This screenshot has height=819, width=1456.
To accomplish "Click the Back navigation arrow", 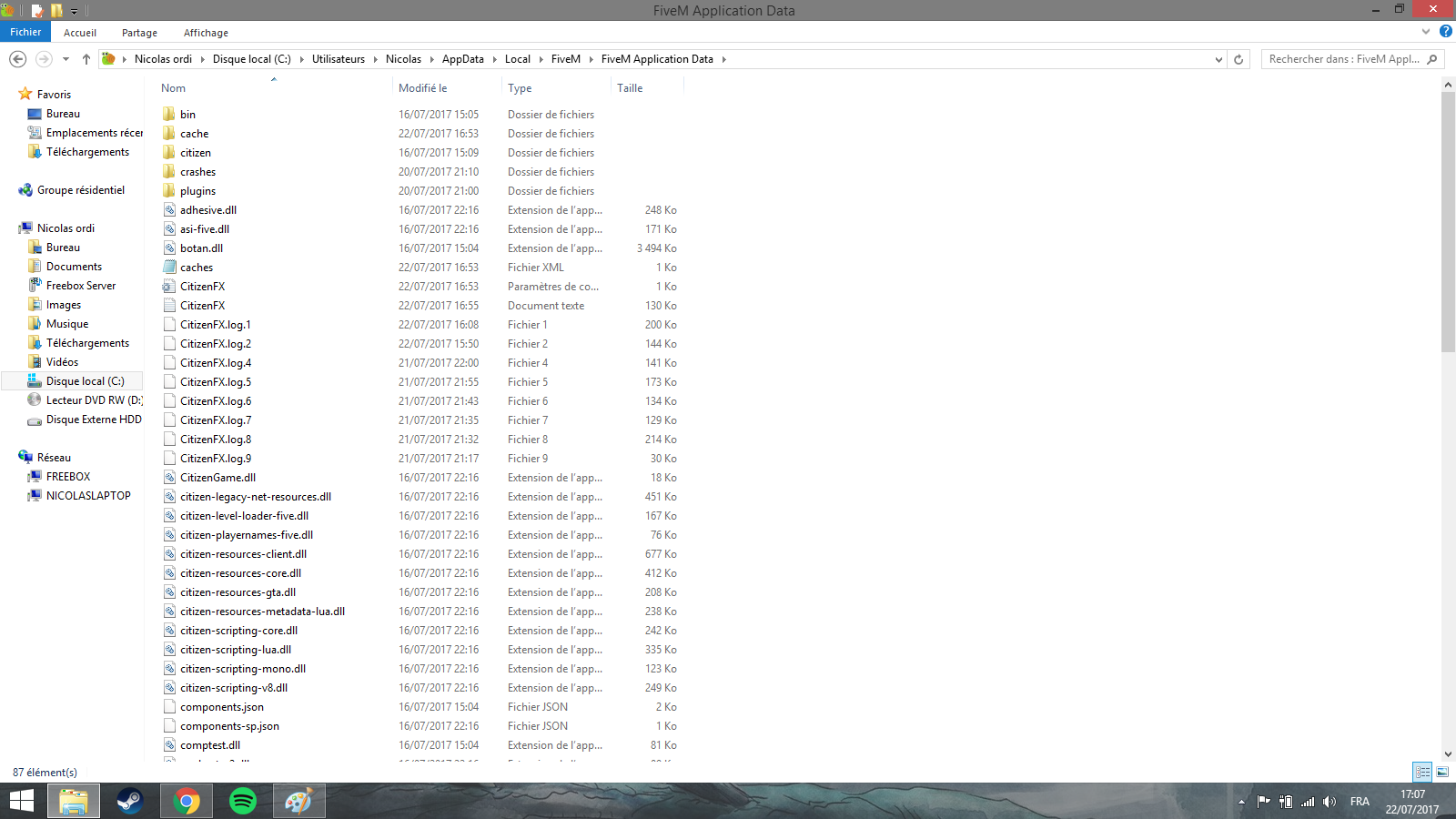I will (17, 59).
